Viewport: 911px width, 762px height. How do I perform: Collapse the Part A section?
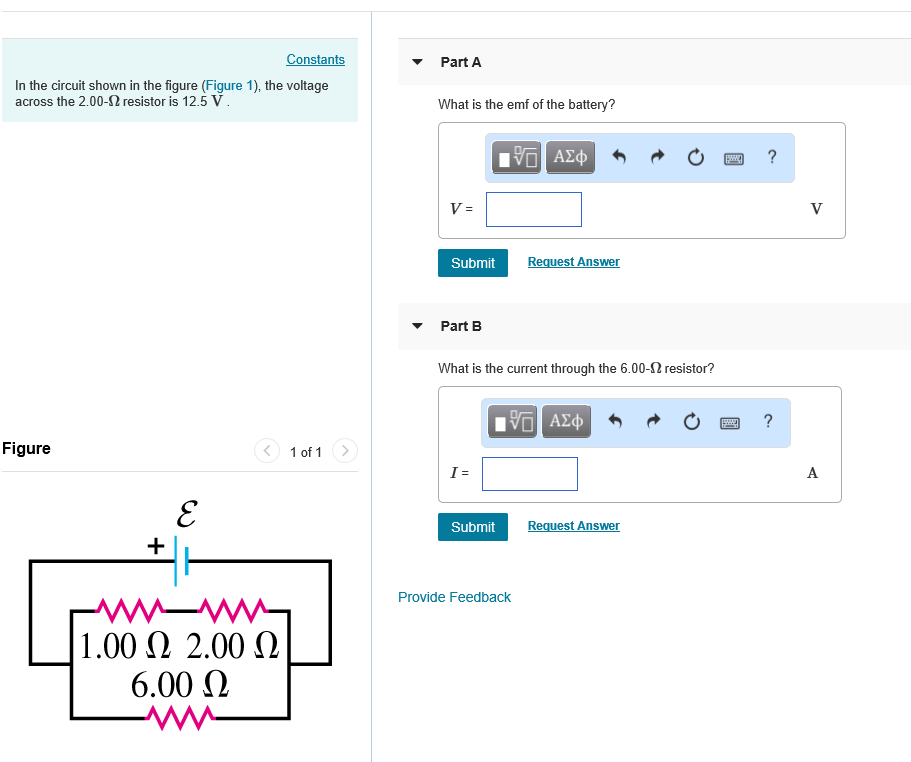[417, 62]
